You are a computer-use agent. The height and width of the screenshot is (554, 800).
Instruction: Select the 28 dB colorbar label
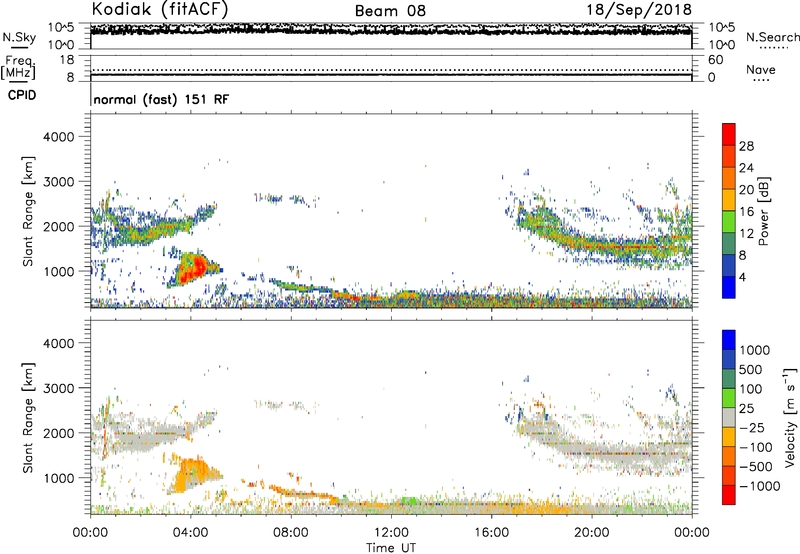point(746,146)
